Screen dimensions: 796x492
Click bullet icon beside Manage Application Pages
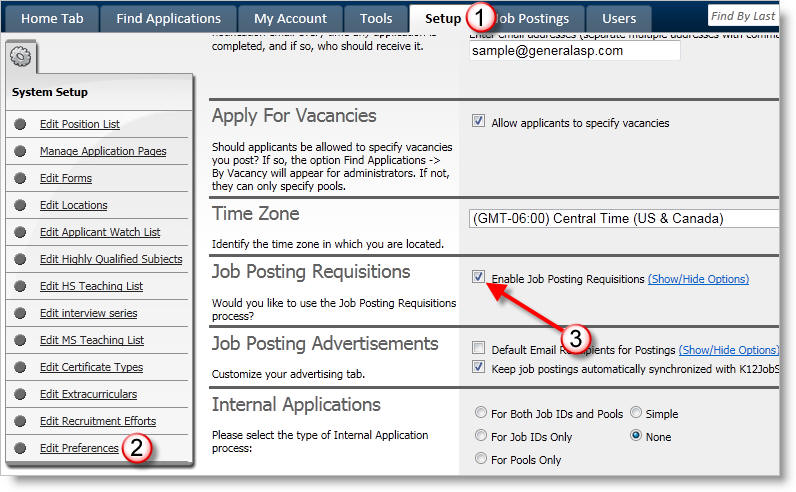pyautogui.click(x=20, y=151)
